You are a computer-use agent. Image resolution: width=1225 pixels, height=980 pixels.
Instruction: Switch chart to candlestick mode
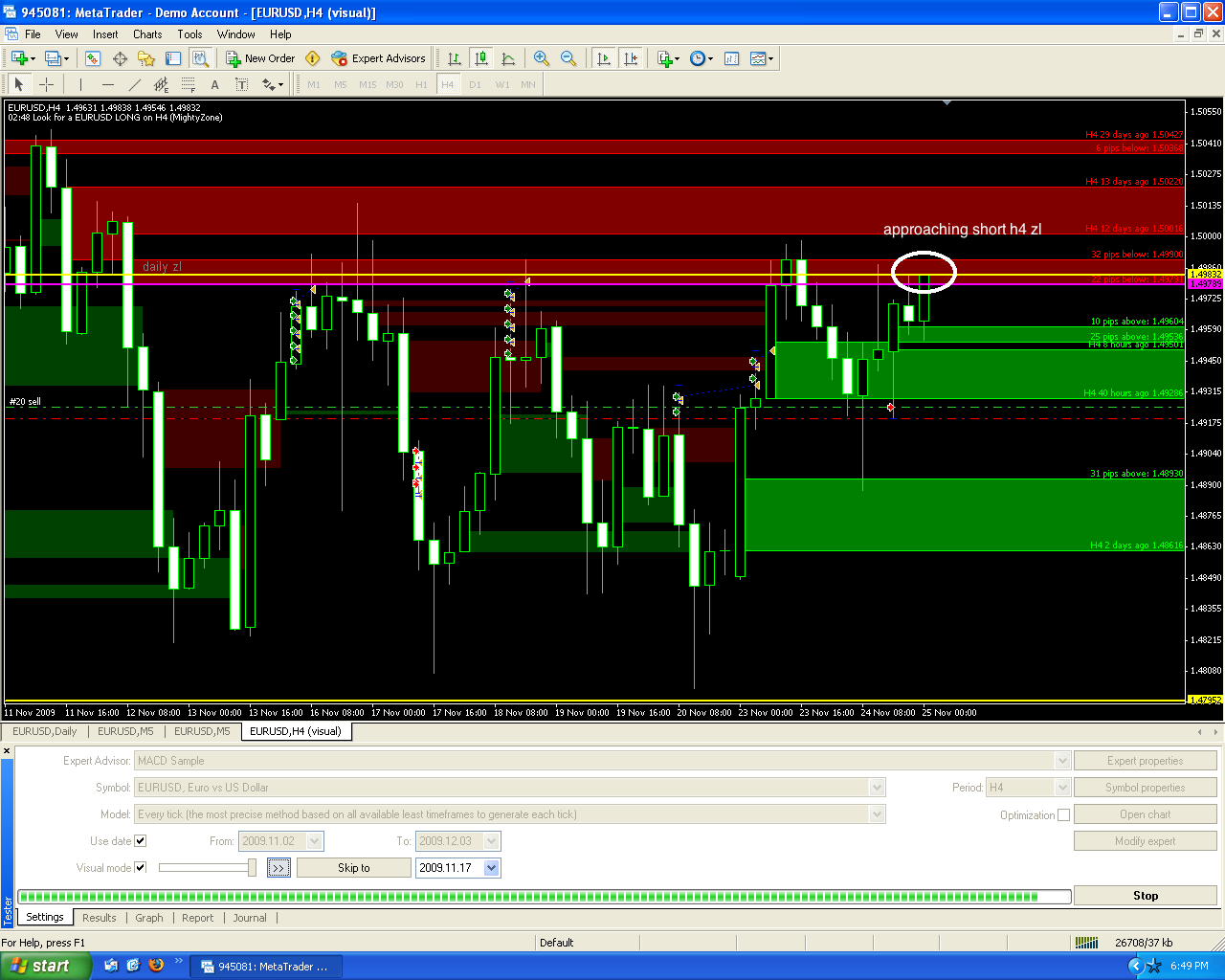(481, 58)
